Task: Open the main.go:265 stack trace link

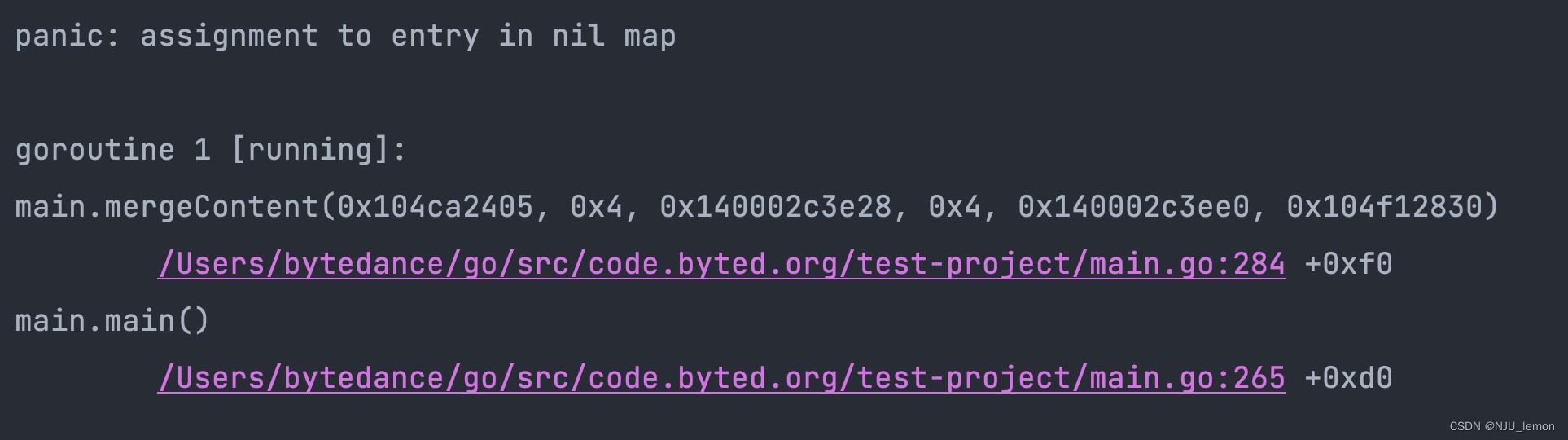Action: pyautogui.click(x=721, y=378)
